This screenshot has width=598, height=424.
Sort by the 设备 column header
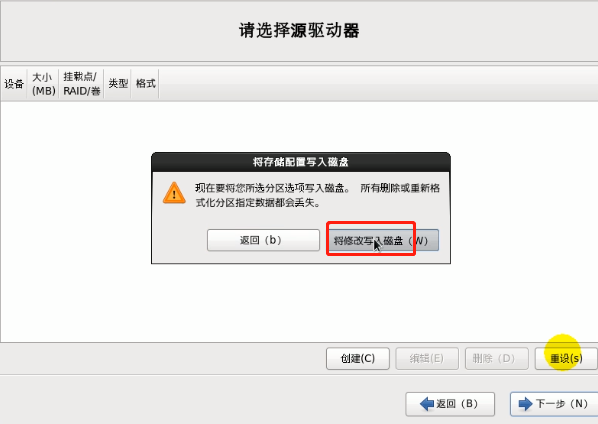[x=14, y=84]
